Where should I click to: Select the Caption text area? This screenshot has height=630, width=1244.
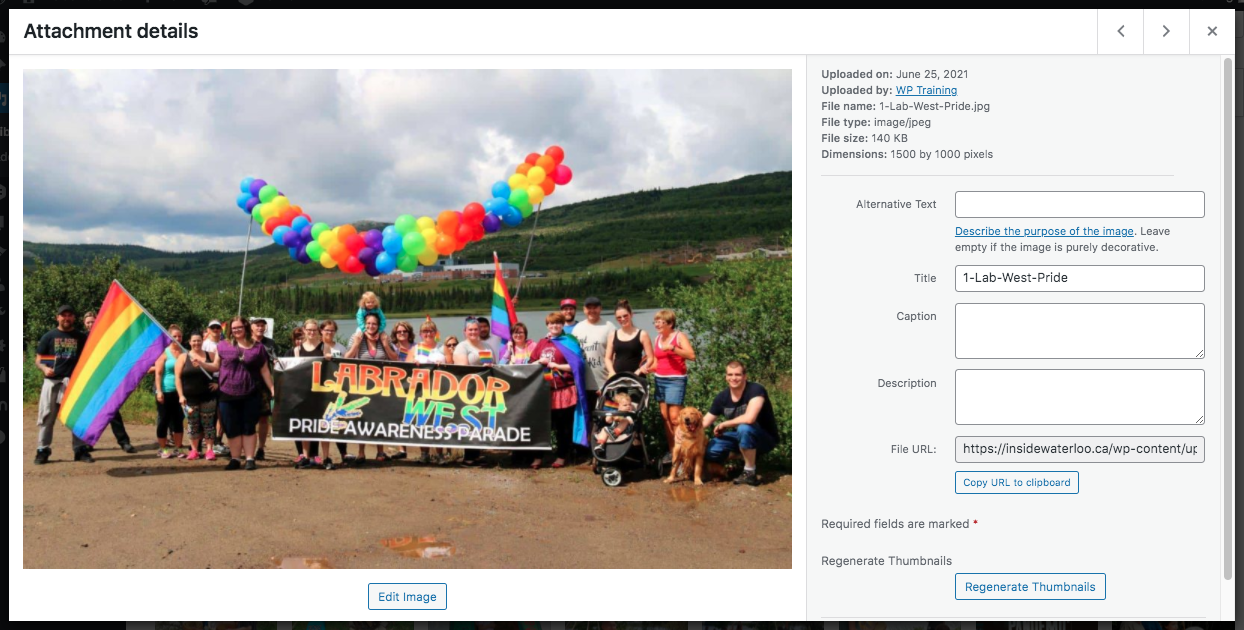[1080, 331]
